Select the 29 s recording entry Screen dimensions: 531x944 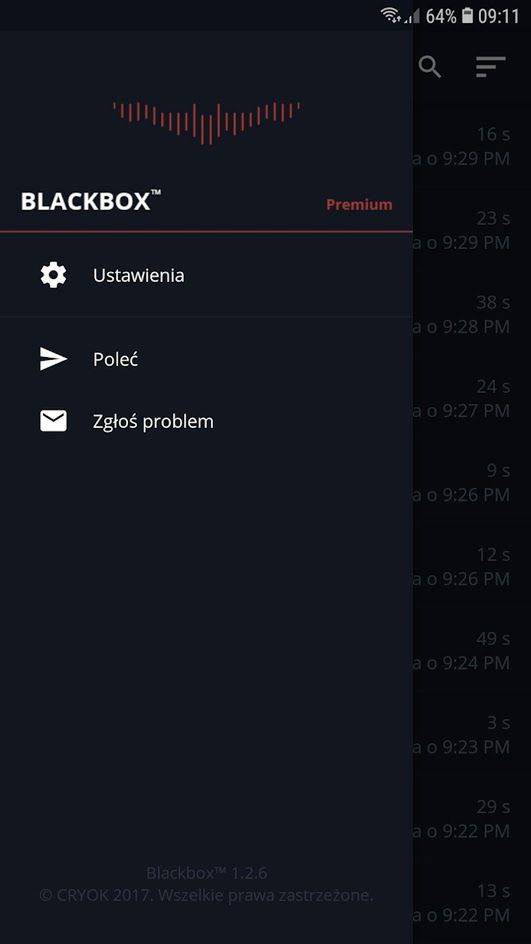coord(472,819)
